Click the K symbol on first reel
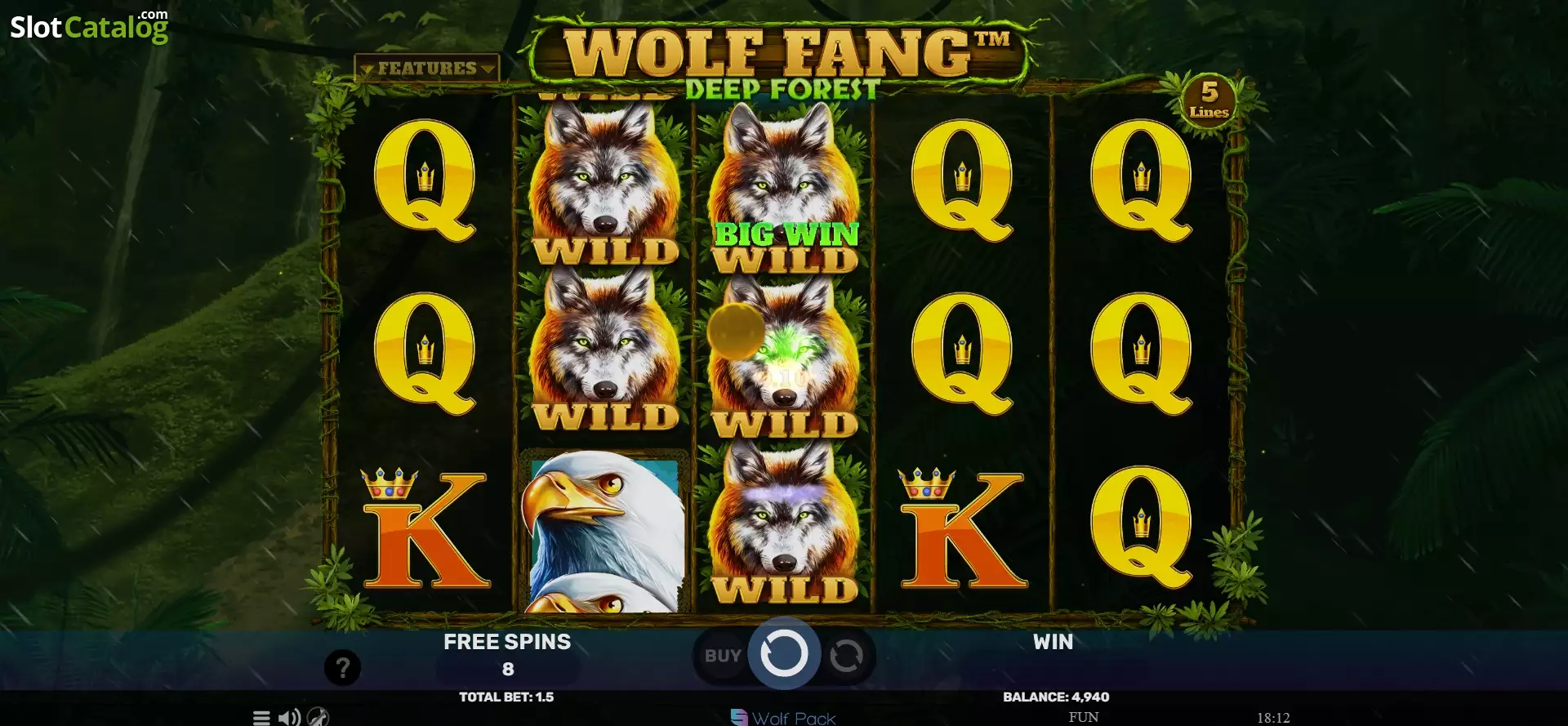Viewport: 1568px width, 726px height. coord(425,528)
